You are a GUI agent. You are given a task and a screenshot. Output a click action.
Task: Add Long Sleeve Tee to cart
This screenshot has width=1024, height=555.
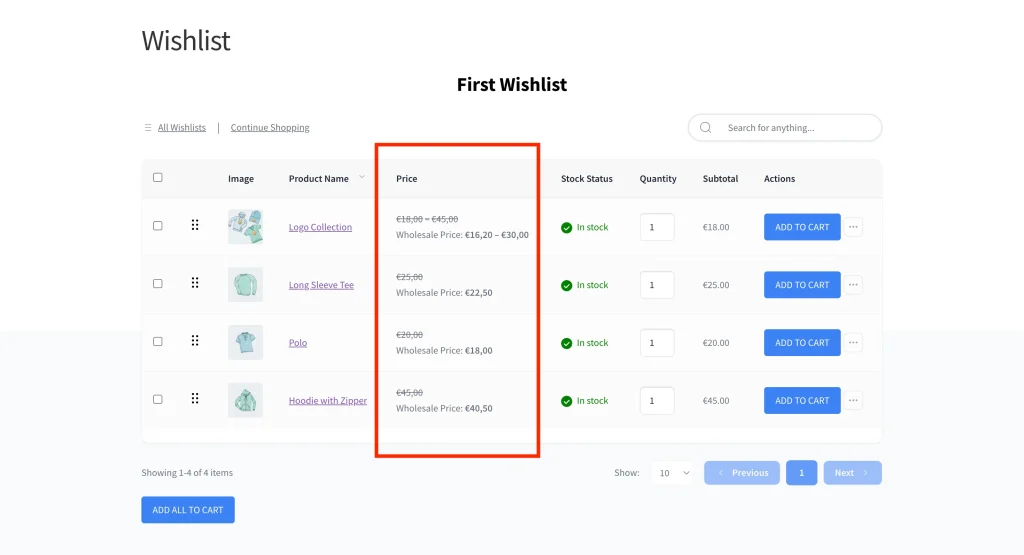[x=802, y=285]
